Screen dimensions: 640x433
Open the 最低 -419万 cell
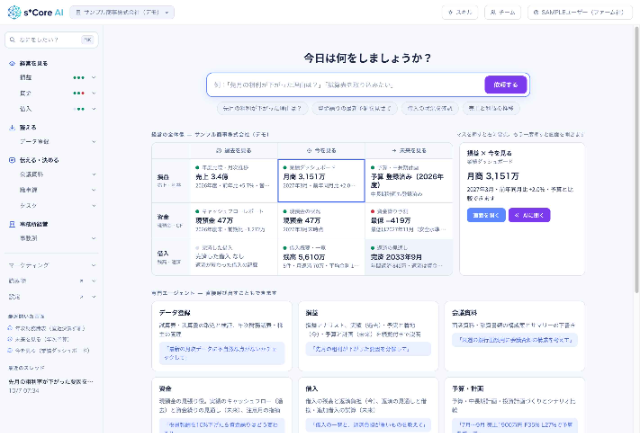tap(409, 221)
